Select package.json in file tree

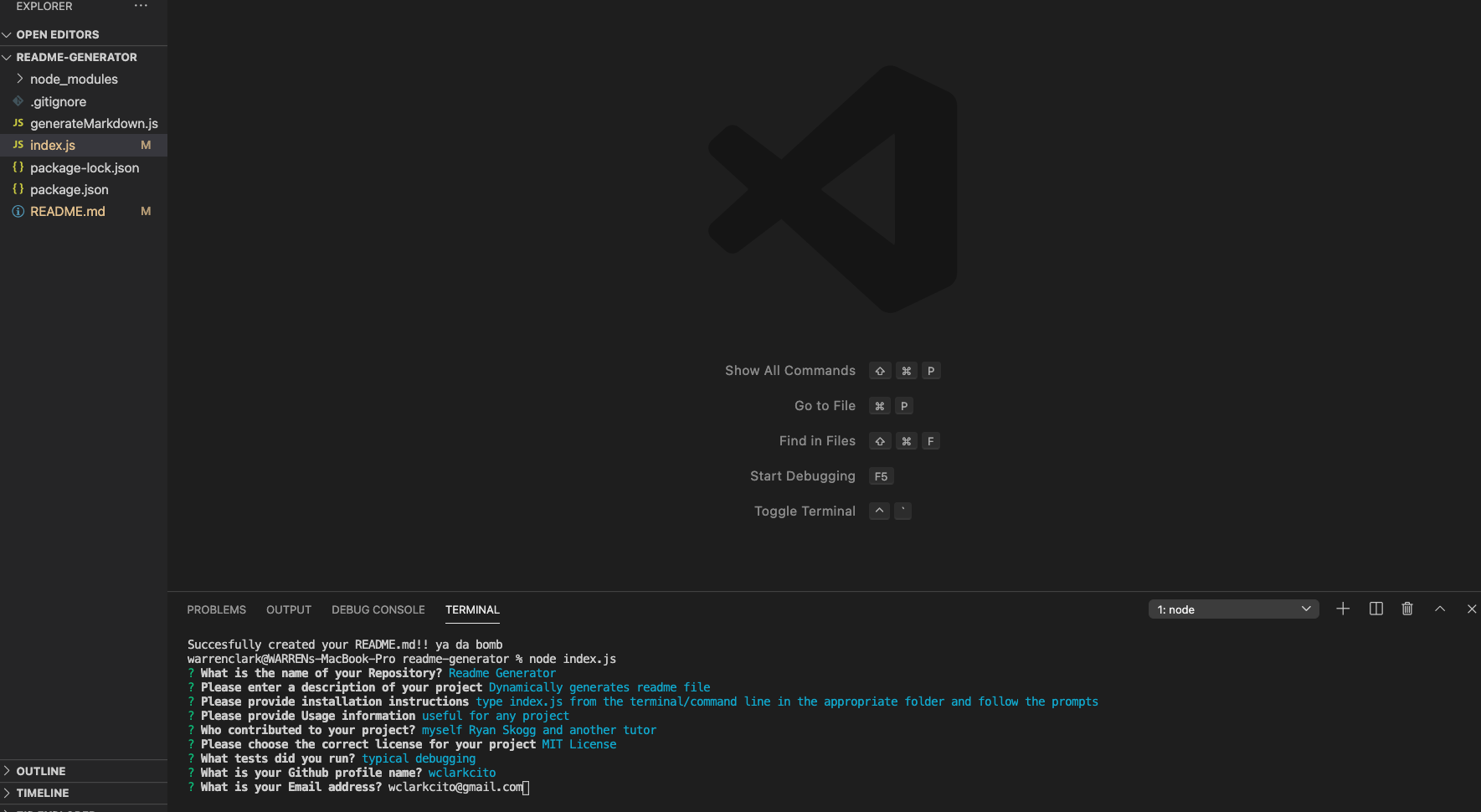tap(69, 190)
